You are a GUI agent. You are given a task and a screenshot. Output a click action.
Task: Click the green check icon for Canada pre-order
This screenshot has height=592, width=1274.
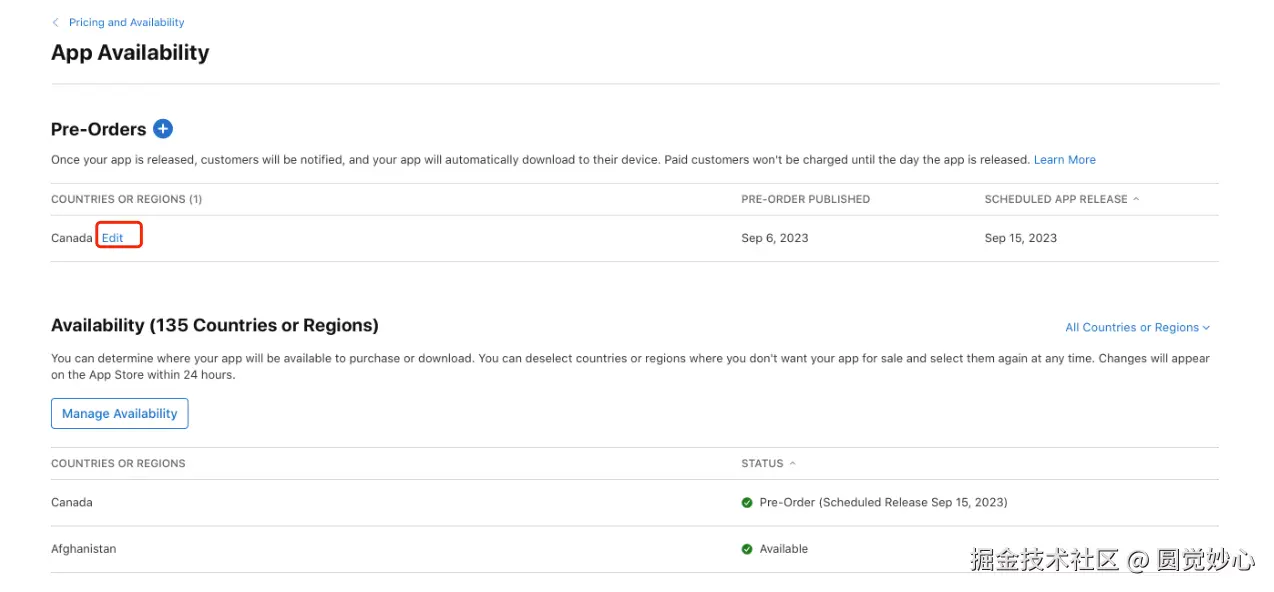click(x=747, y=503)
